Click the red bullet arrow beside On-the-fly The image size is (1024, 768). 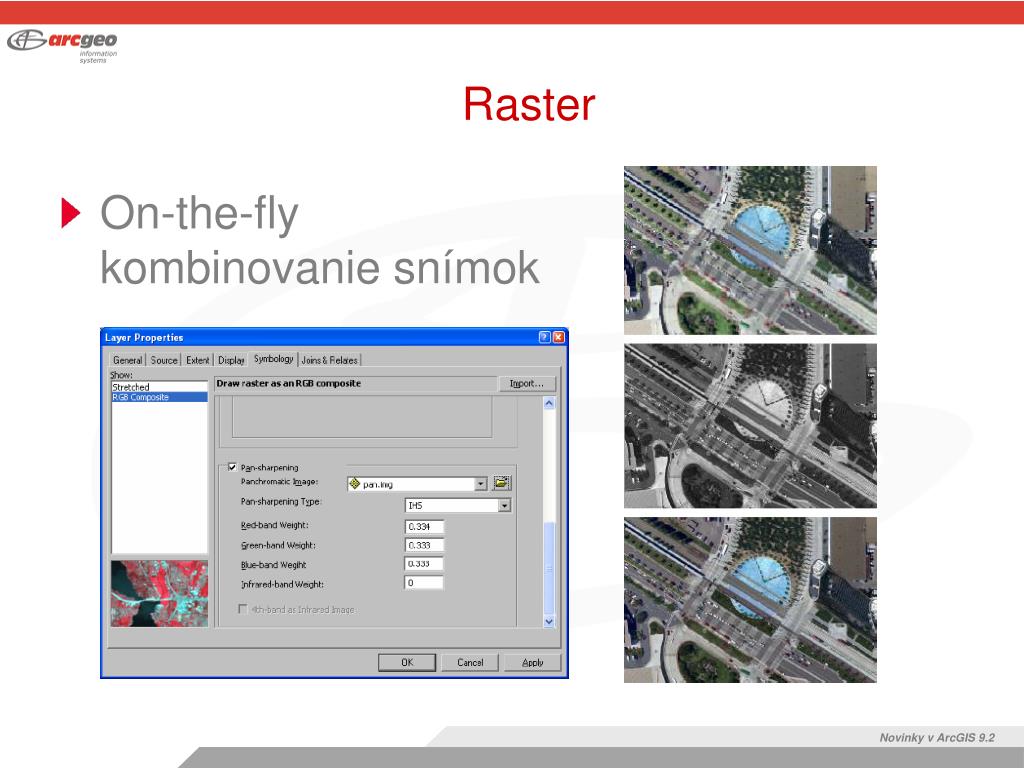[x=71, y=213]
